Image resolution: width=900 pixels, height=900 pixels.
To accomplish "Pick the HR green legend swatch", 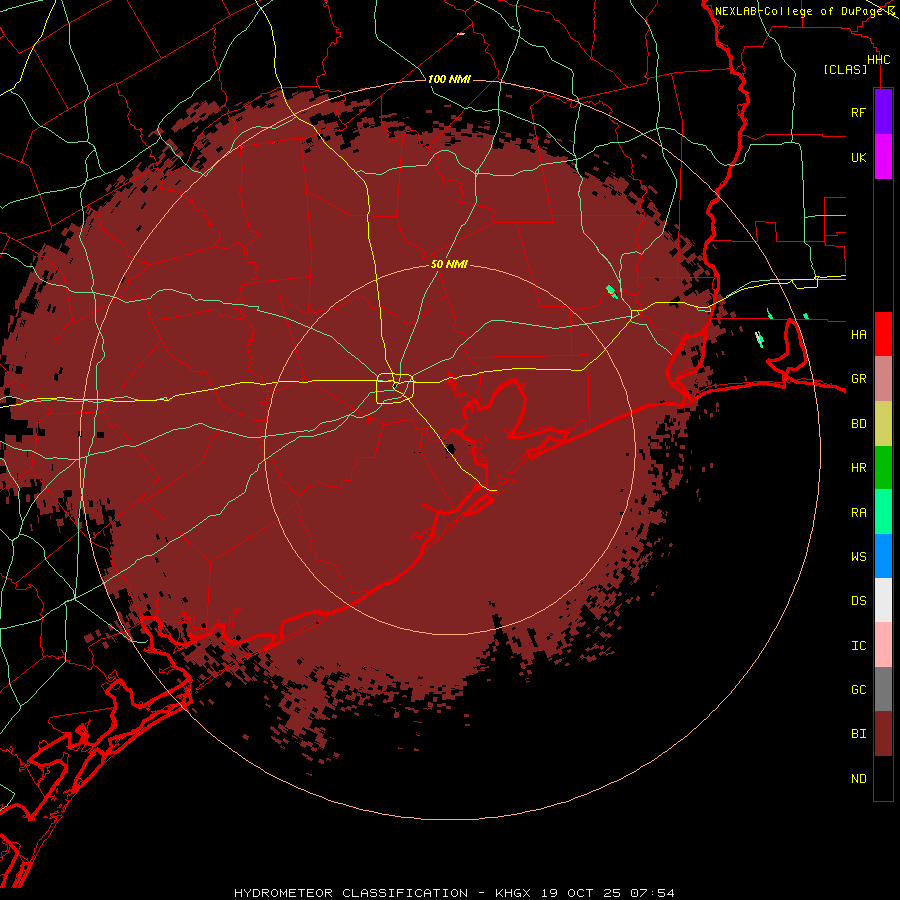I will [883, 468].
